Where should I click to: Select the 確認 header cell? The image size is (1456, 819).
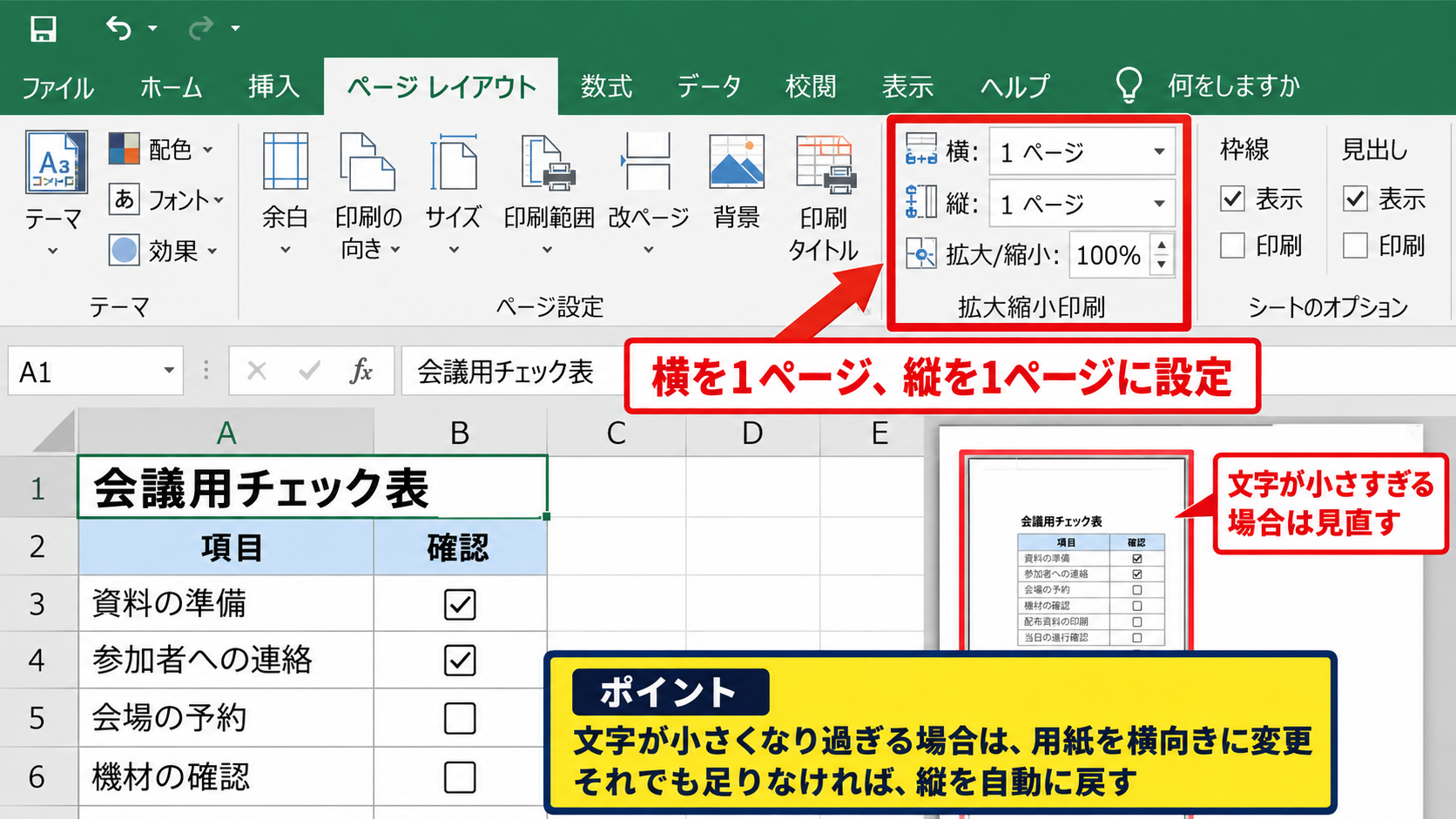(x=460, y=547)
